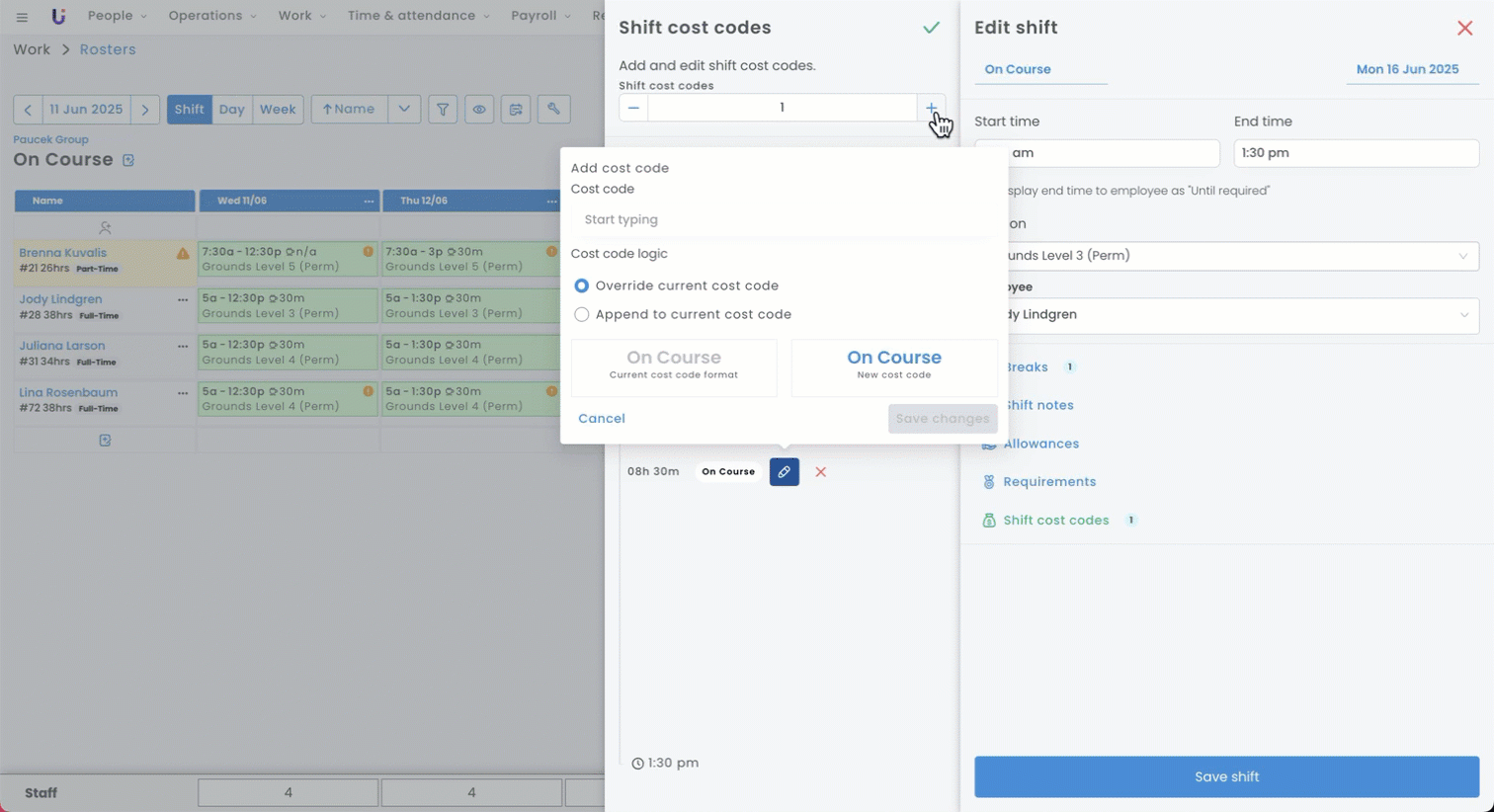Open the wrench tools icon
This screenshot has width=1494, height=812.
[553, 110]
